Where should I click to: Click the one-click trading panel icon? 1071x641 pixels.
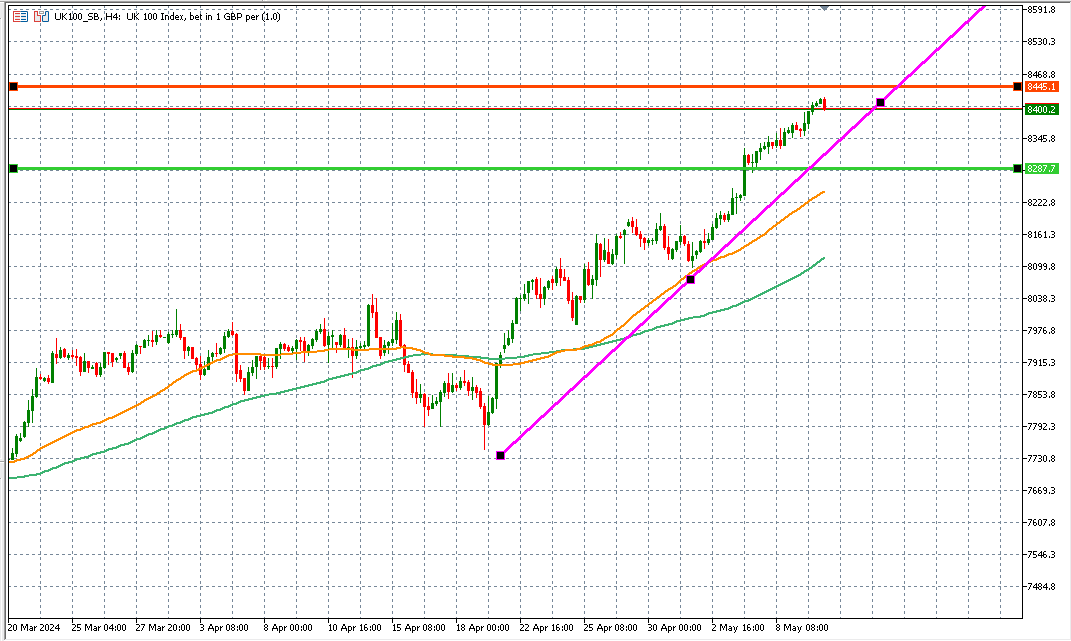41,17
